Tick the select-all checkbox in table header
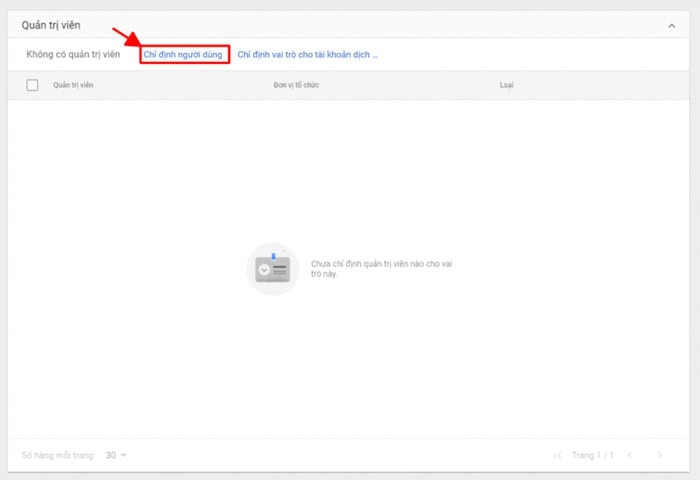 [x=32, y=85]
